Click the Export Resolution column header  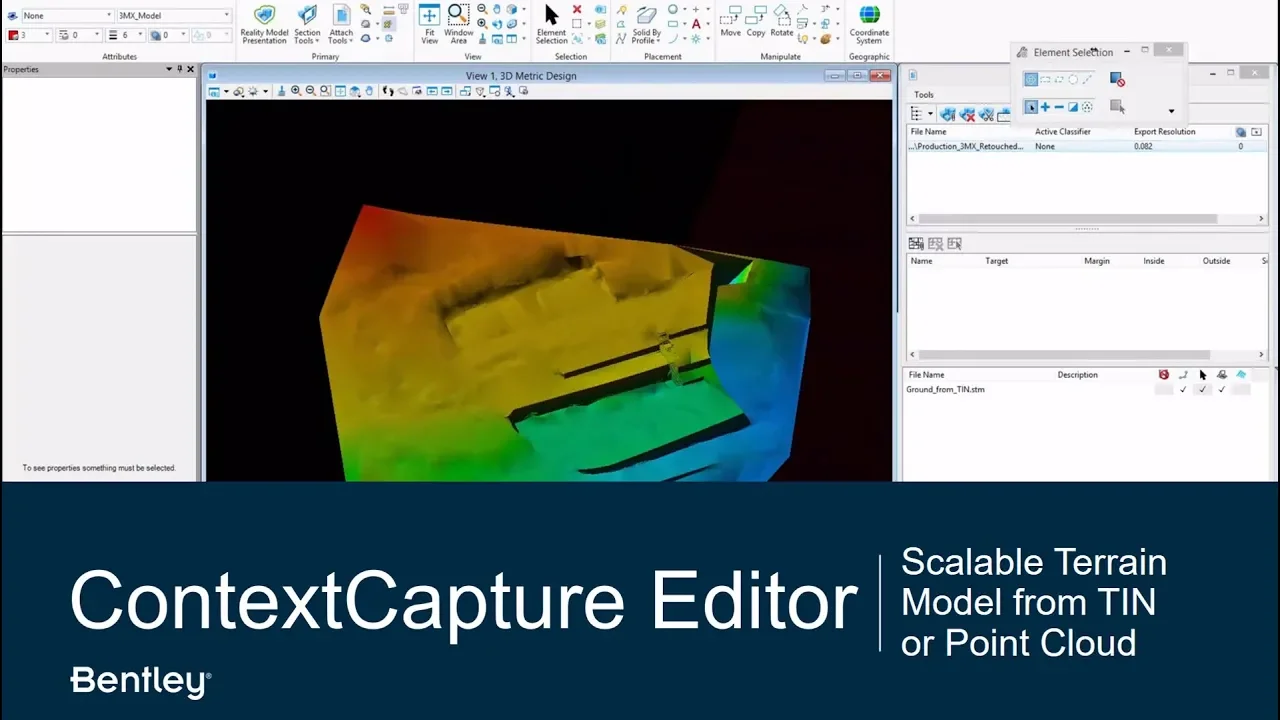tap(1164, 132)
